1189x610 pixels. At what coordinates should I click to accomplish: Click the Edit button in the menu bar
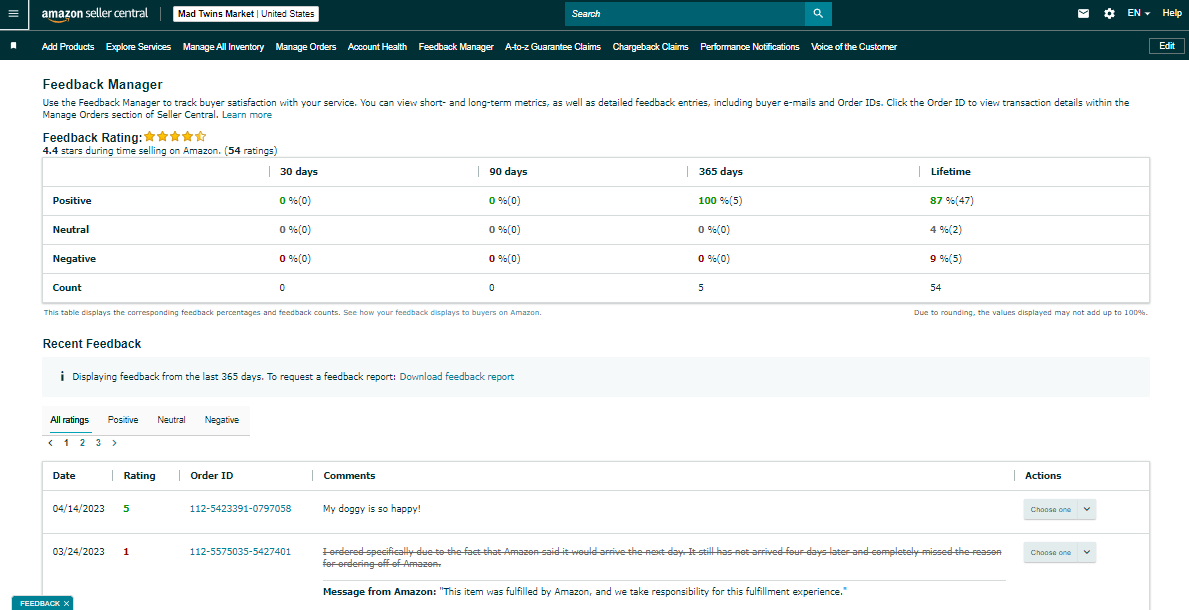click(1167, 46)
